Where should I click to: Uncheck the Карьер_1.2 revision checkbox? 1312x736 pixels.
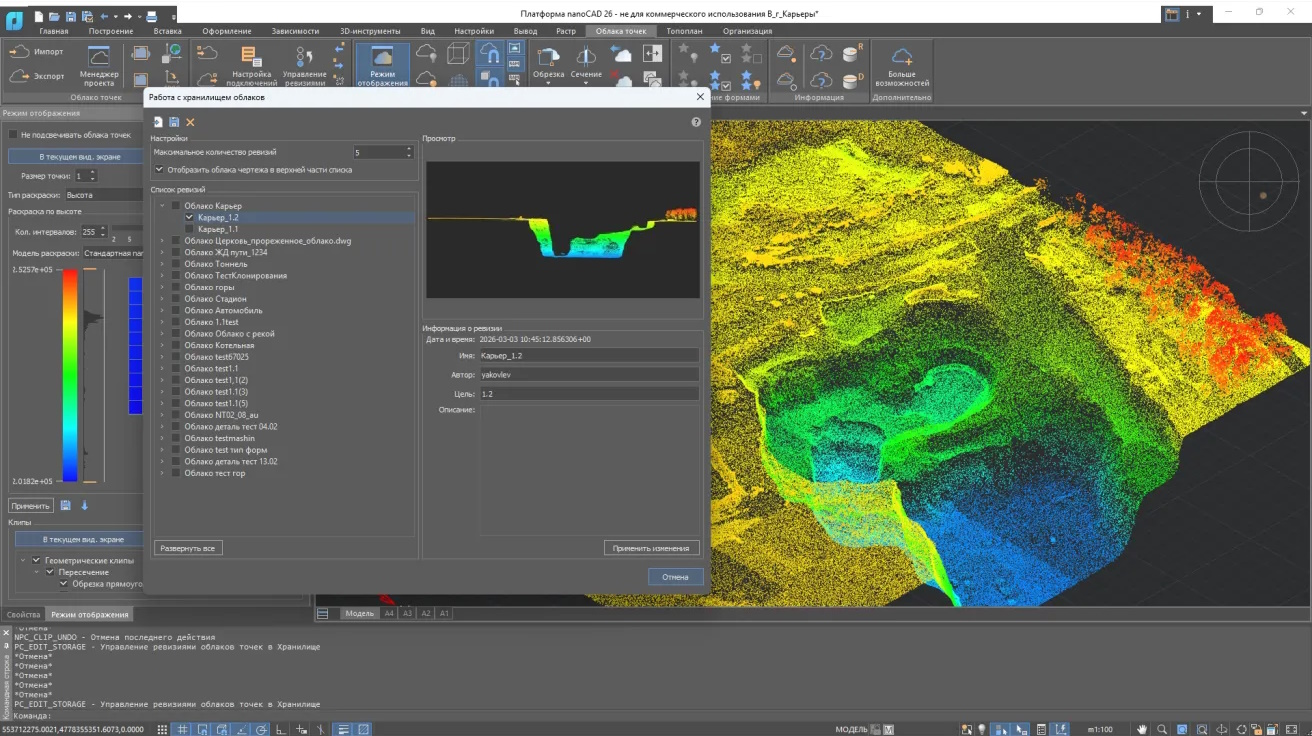[x=190, y=217]
